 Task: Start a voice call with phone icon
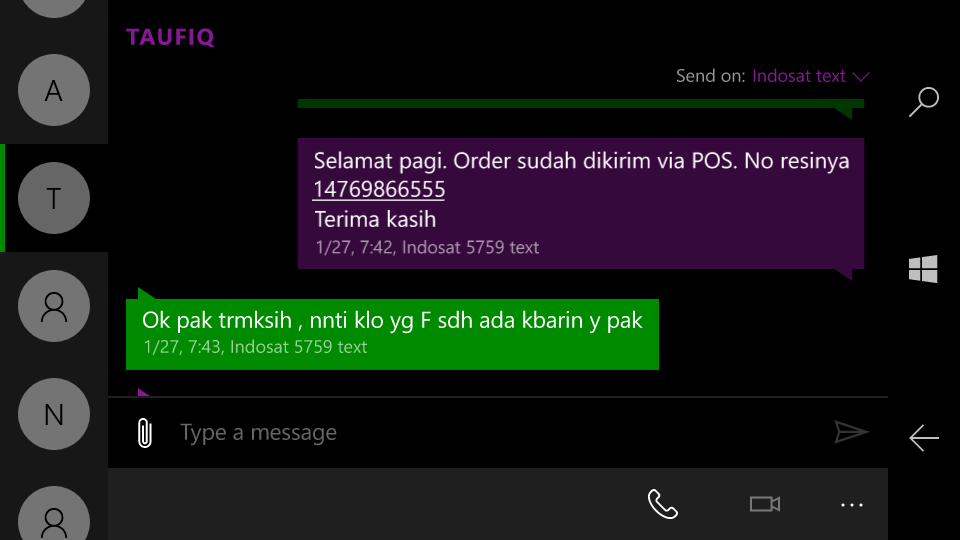click(662, 504)
